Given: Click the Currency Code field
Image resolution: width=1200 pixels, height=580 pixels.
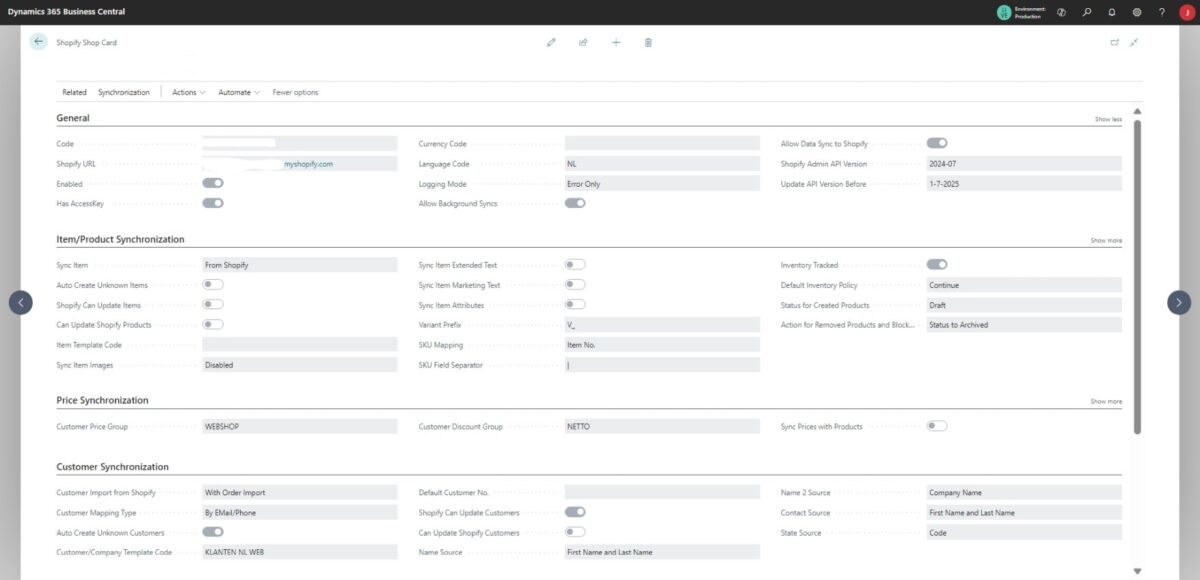Looking at the screenshot, I should [662, 143].
